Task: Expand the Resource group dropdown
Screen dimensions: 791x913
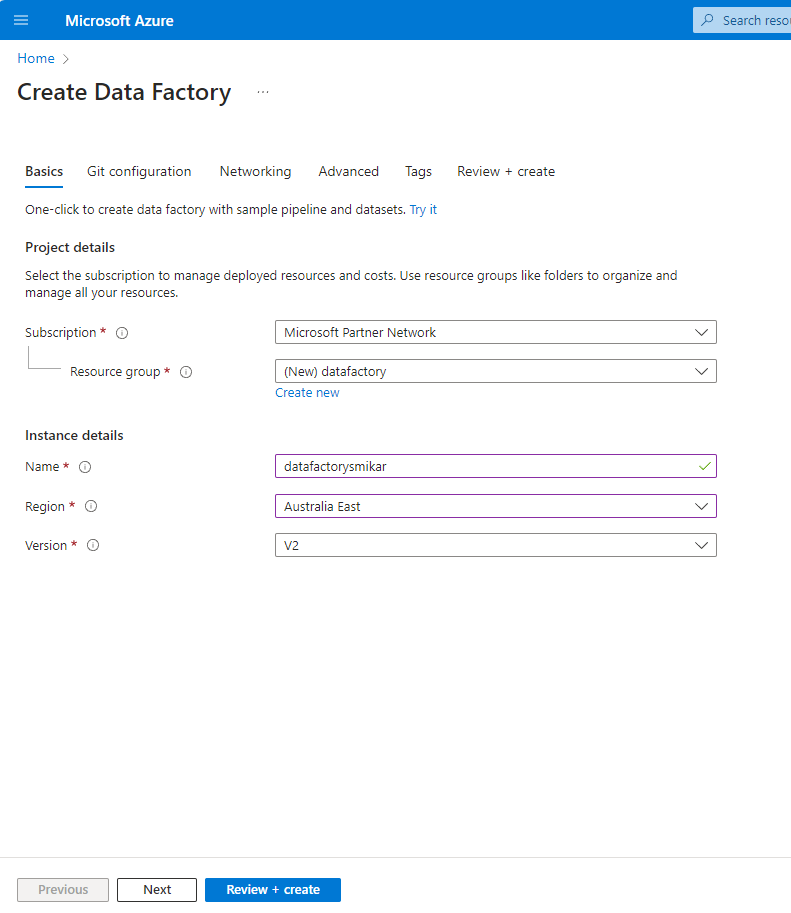Action: click(496, 371)
